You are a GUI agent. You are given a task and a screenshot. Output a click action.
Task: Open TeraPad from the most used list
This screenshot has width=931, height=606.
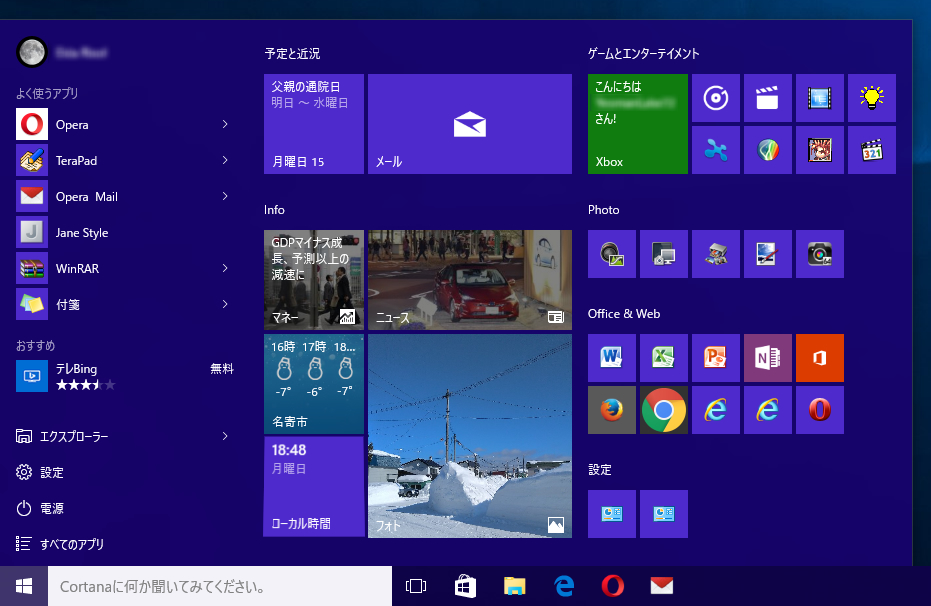(x=125, y=160)
